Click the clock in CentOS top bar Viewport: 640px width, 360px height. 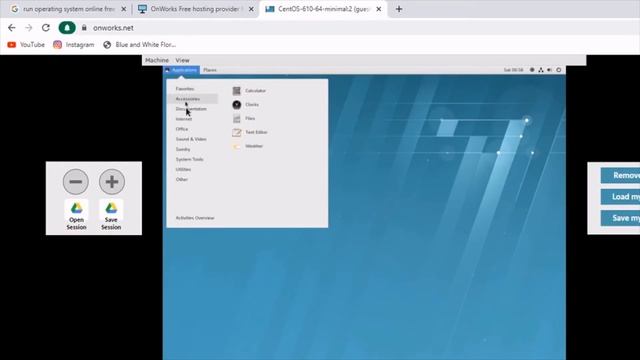[x=513, y=70]
